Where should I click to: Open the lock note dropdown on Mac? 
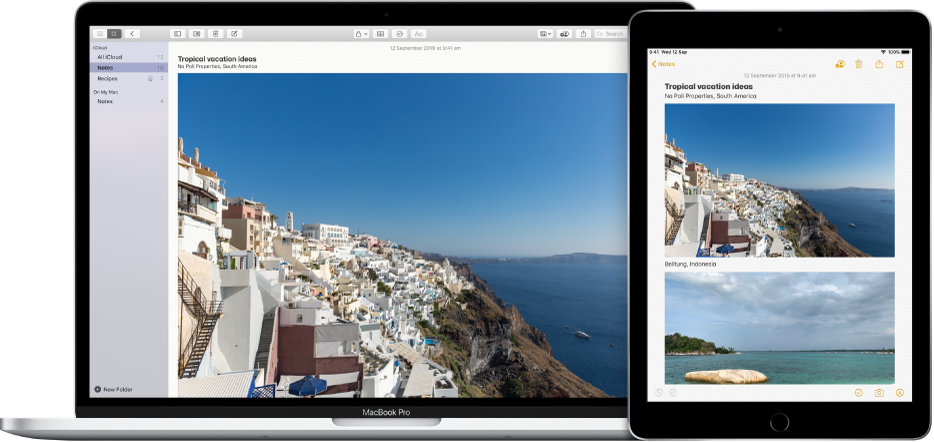(x=361, y=34)
